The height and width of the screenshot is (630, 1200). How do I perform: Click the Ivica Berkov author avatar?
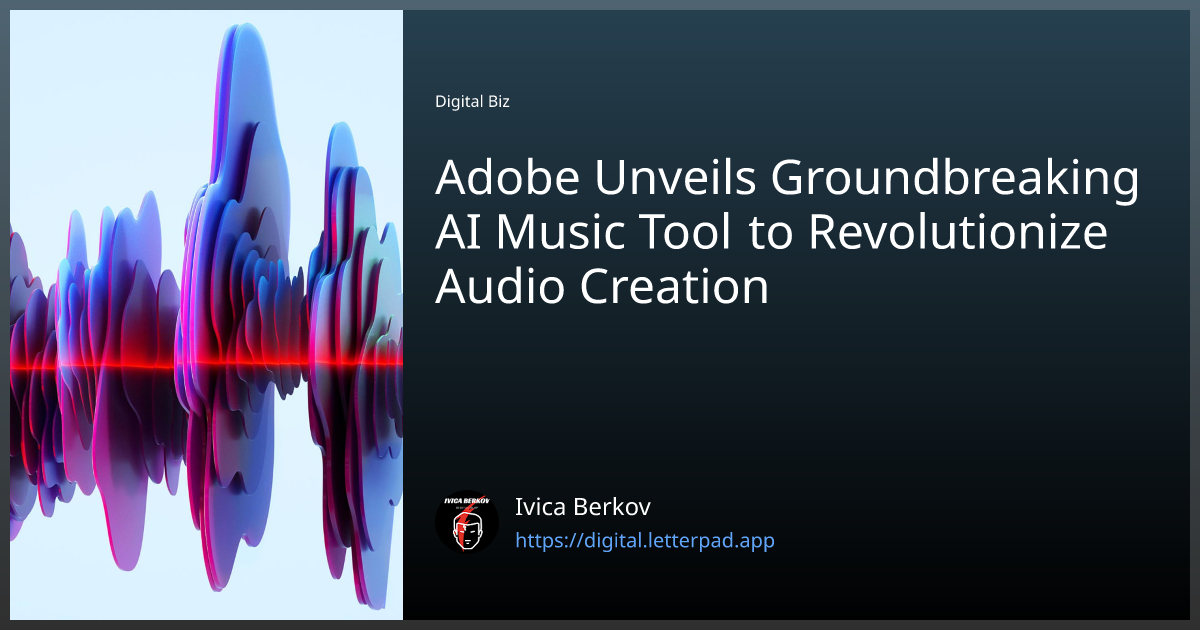[467, 523]
